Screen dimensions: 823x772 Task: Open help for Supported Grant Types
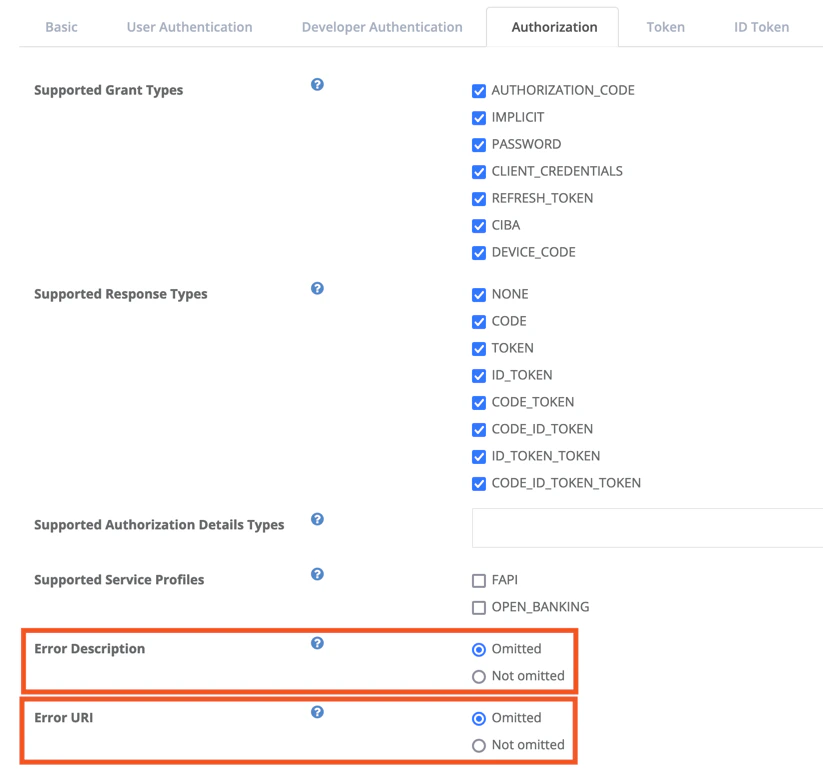tap(317, 85)
